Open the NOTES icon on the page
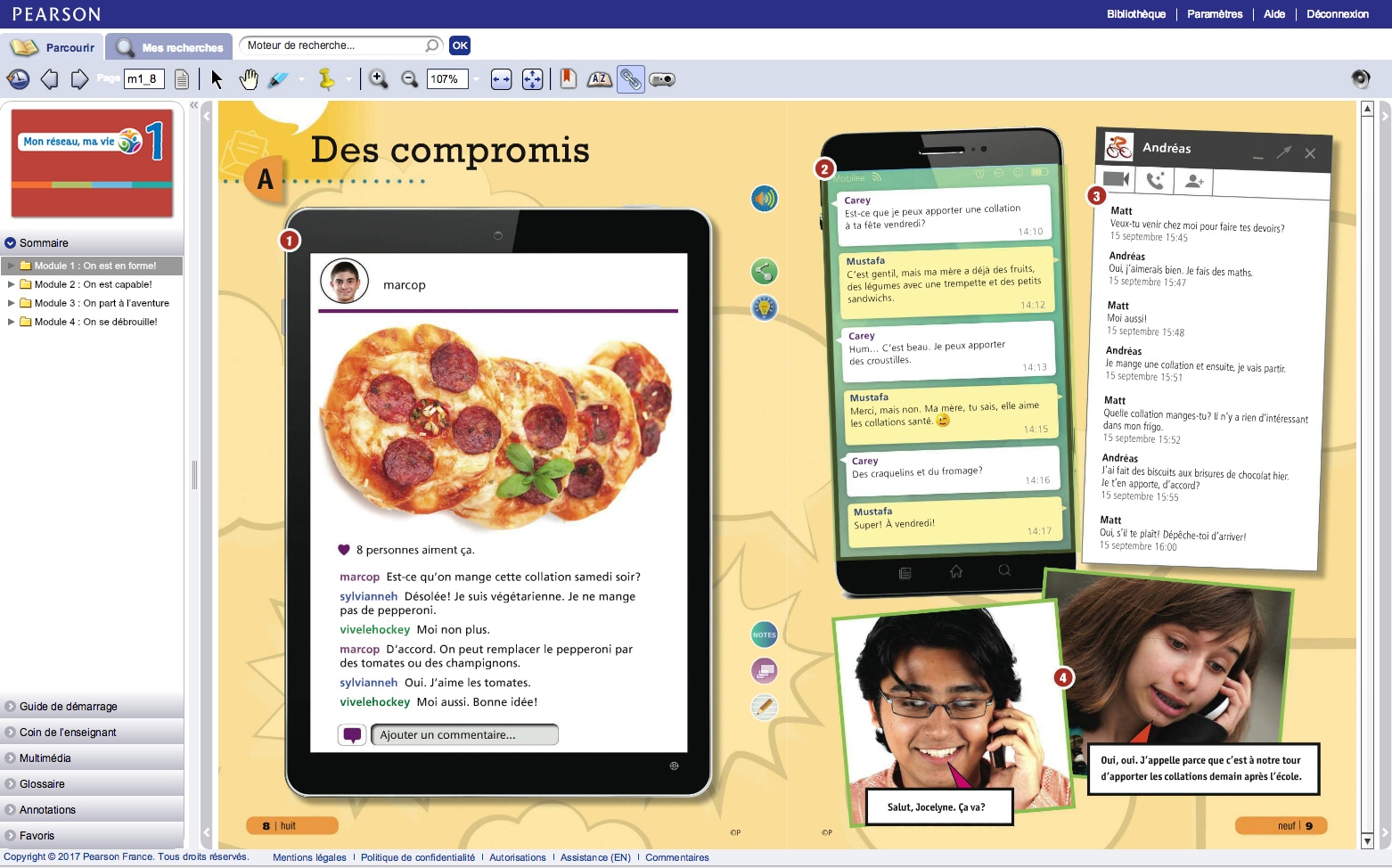 [764, 634]
